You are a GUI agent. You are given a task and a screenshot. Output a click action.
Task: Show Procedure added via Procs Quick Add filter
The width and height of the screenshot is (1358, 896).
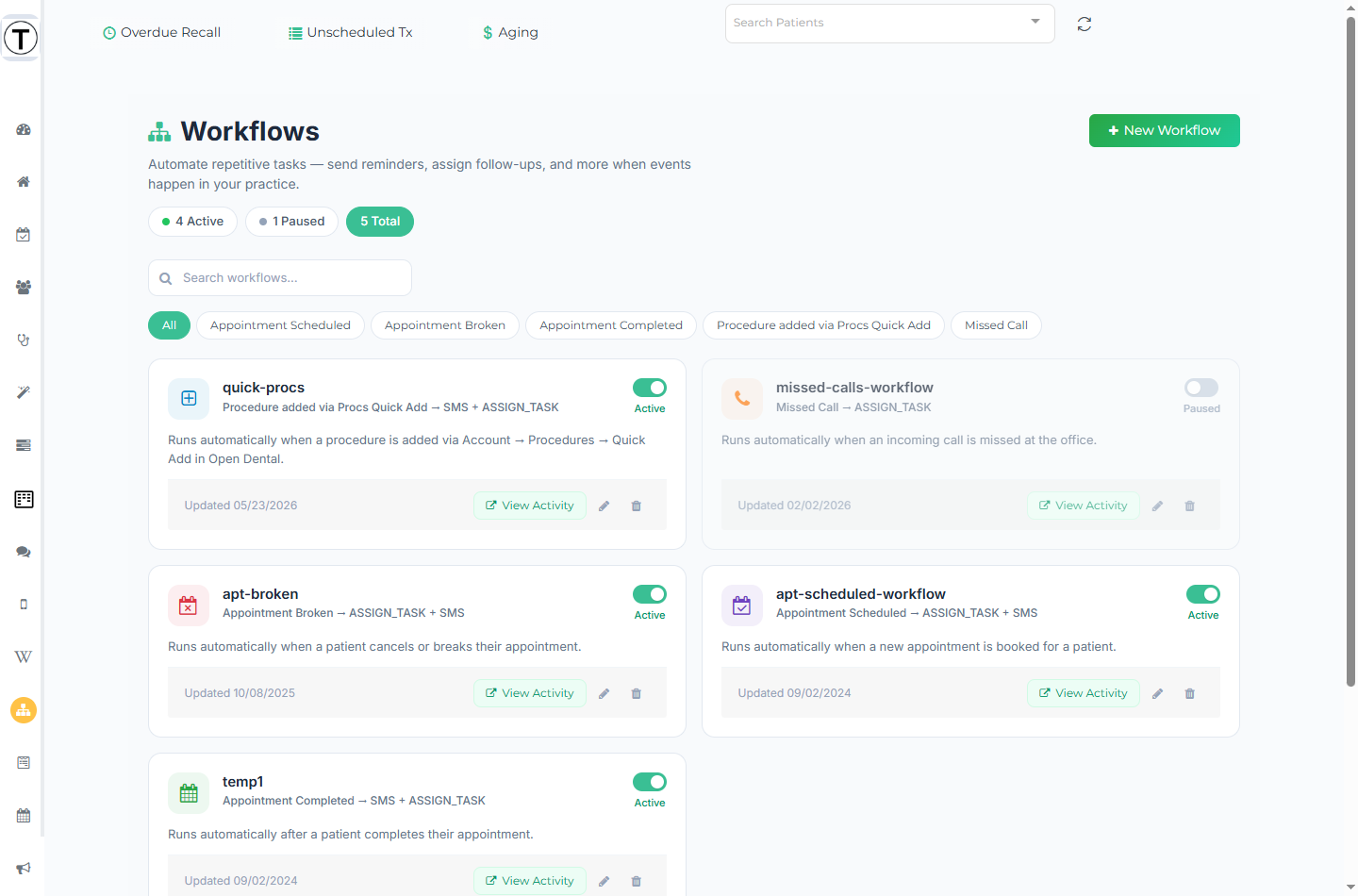pos(823,325)
